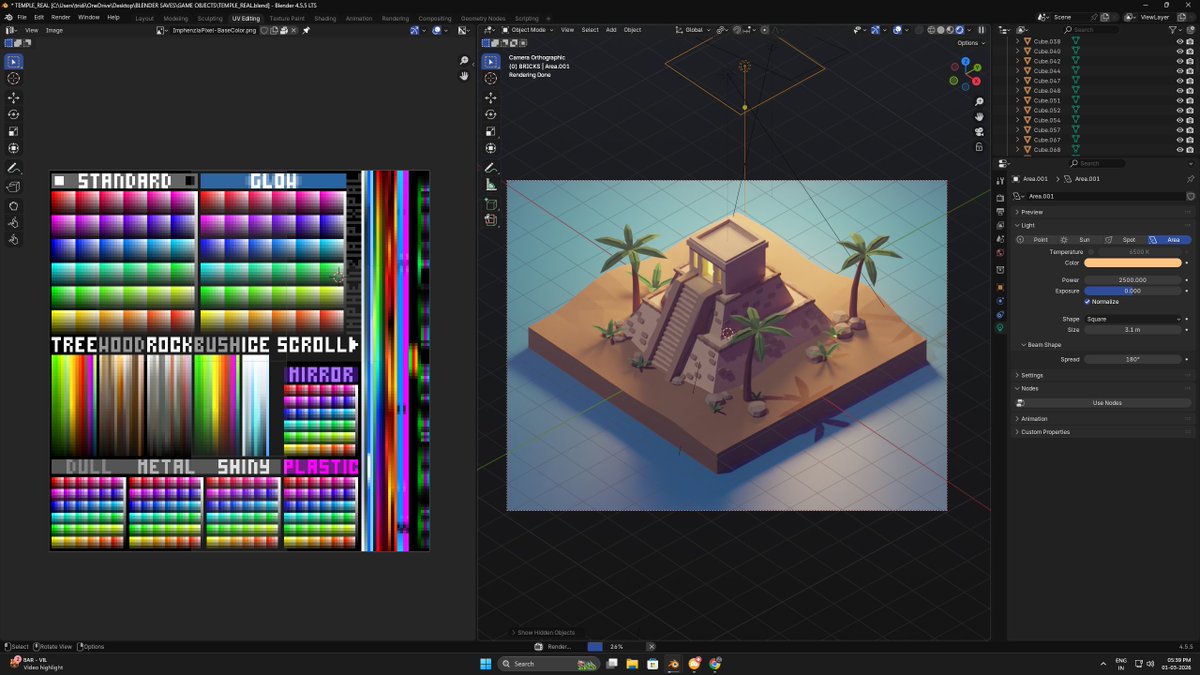1200x675 pixels.
Task: Click the Spread slider showing 180°
Action: point(1133,359)
